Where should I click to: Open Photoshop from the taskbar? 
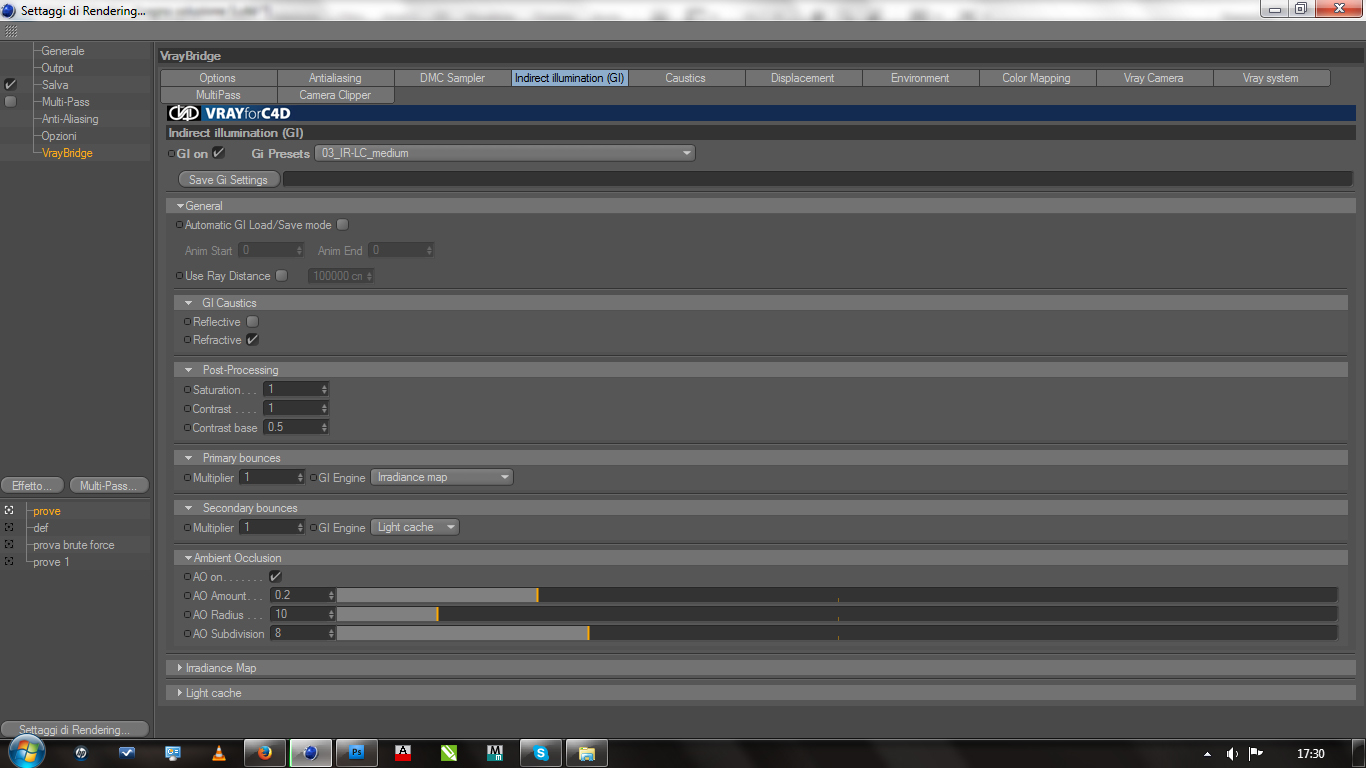pos(356,753)
